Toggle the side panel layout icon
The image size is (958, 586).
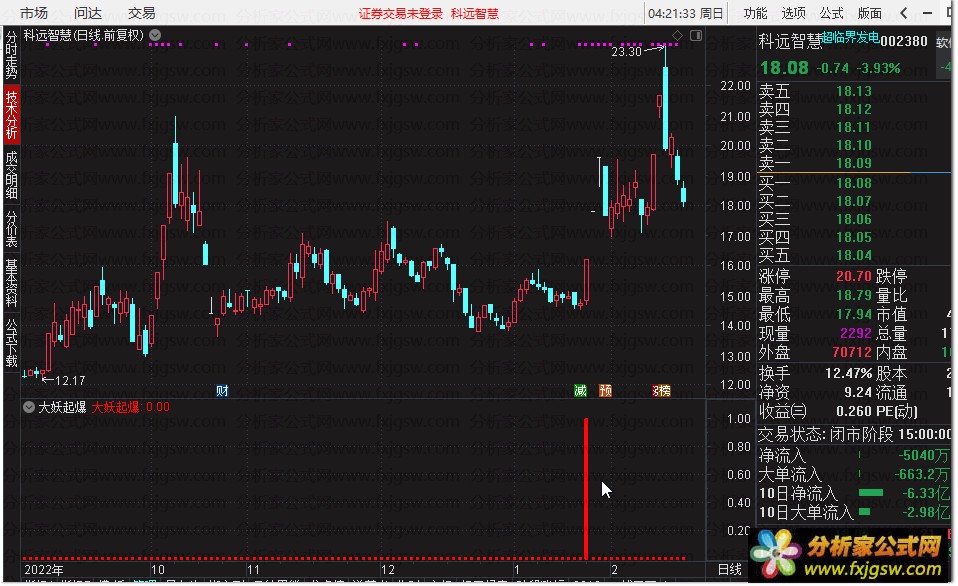696,35
